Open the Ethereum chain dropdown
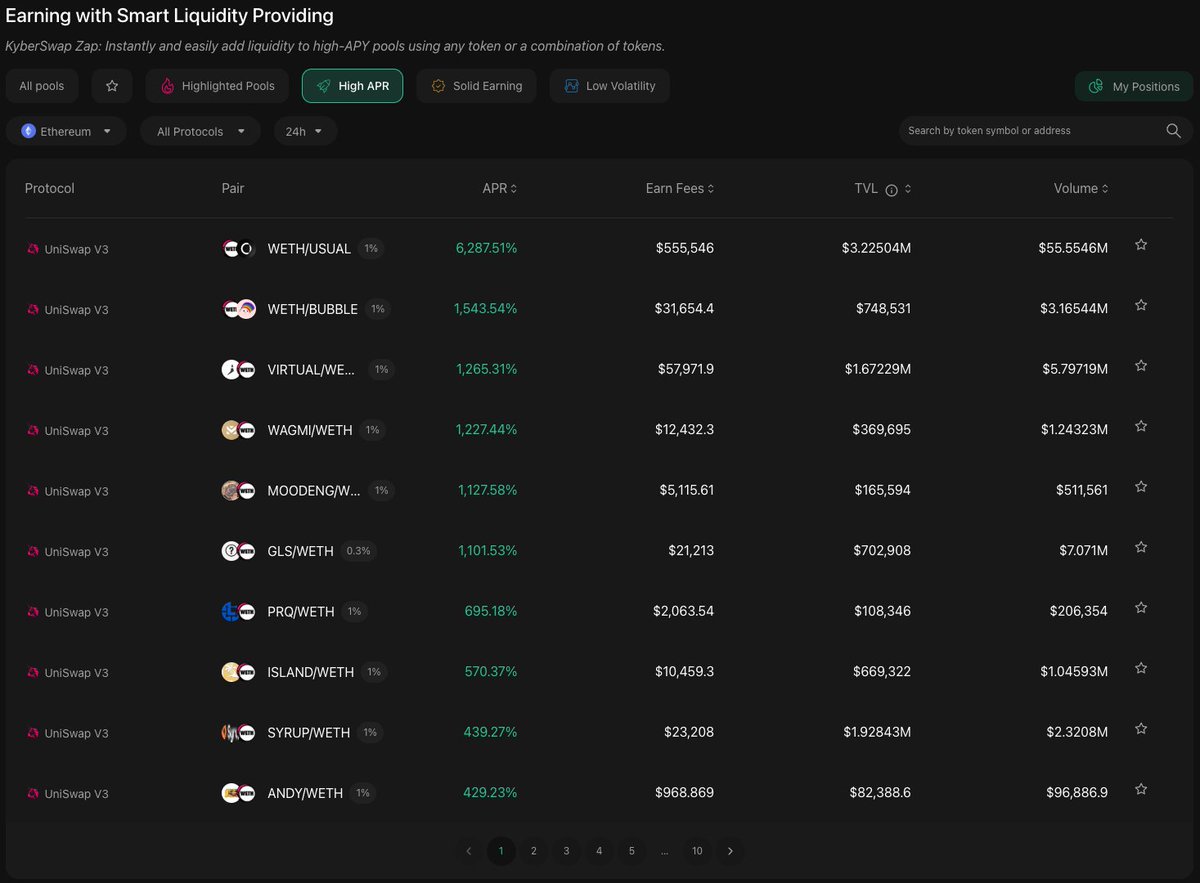 pos(66,131)
